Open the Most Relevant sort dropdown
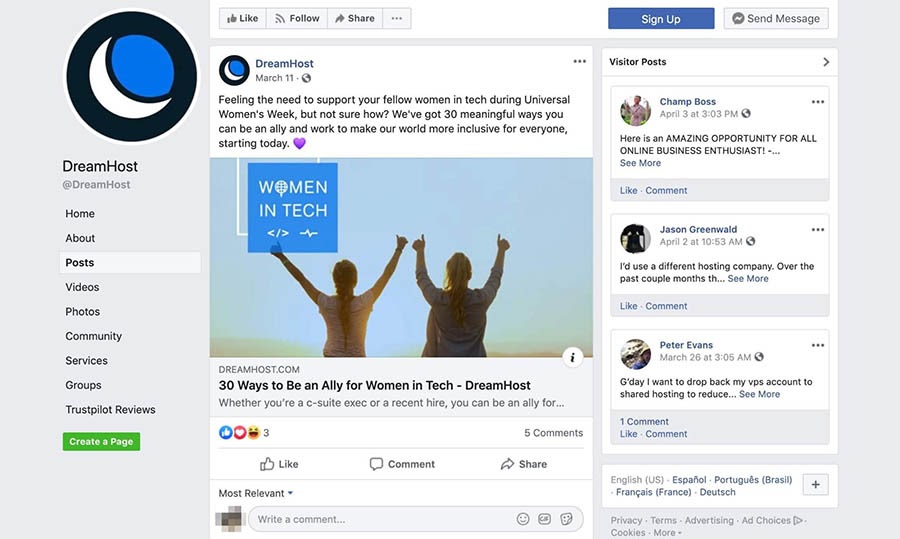This screenshot has height=539, width=900. pos(256,493)
